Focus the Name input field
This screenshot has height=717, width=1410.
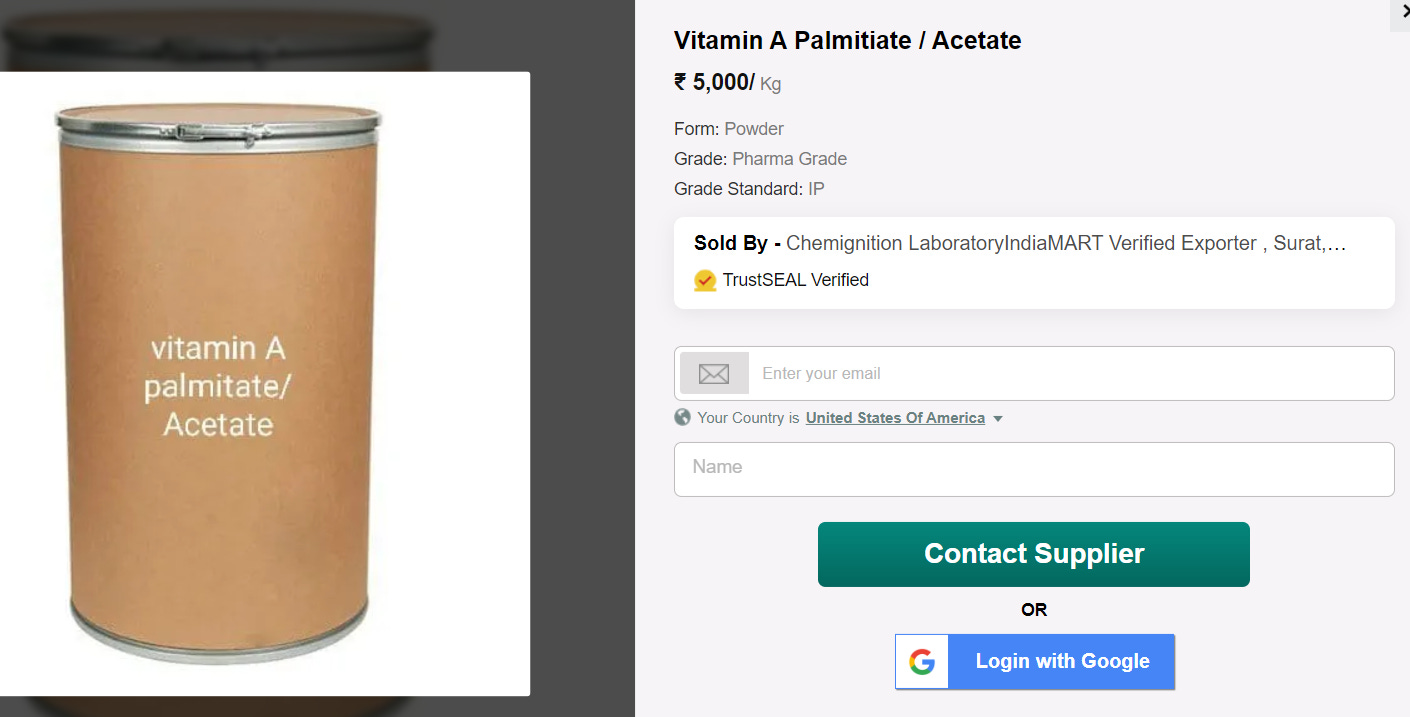(x=1034, y=468)
